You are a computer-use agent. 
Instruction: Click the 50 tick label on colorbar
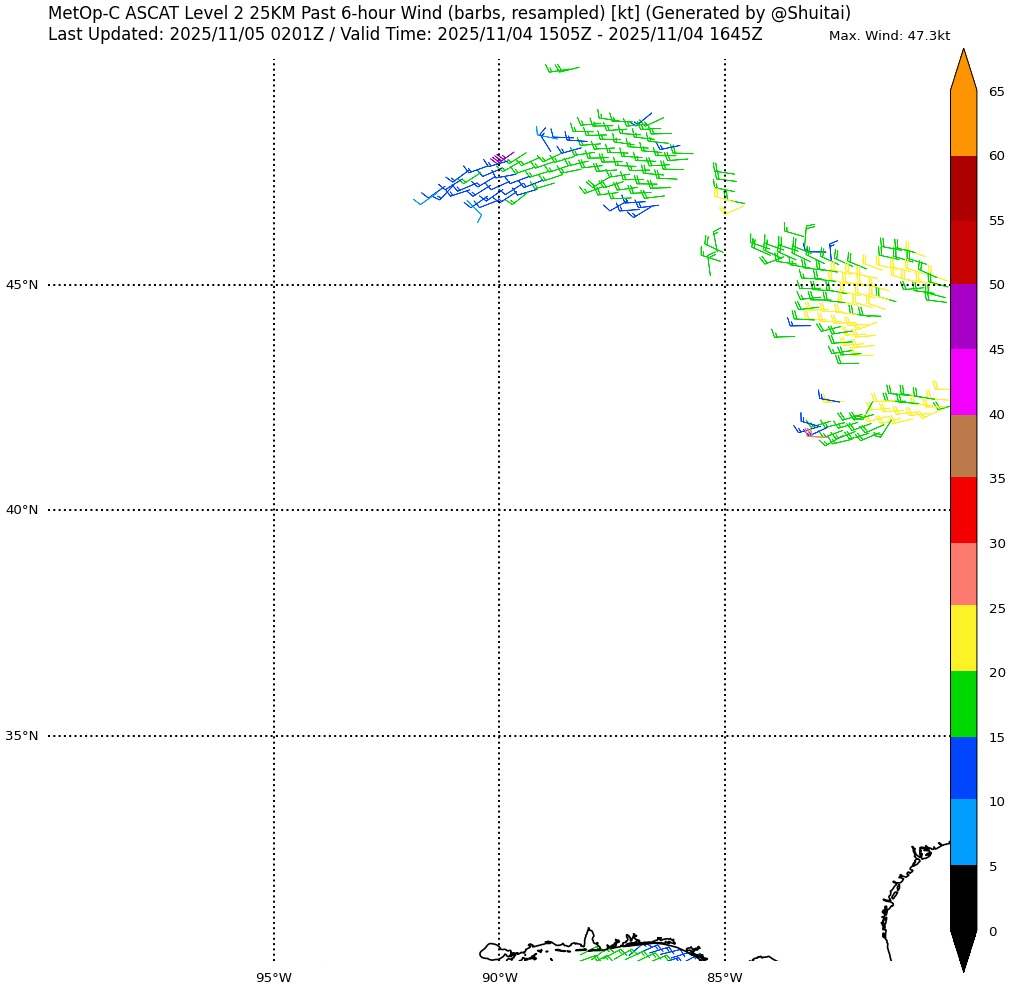[x=996, y=285]
